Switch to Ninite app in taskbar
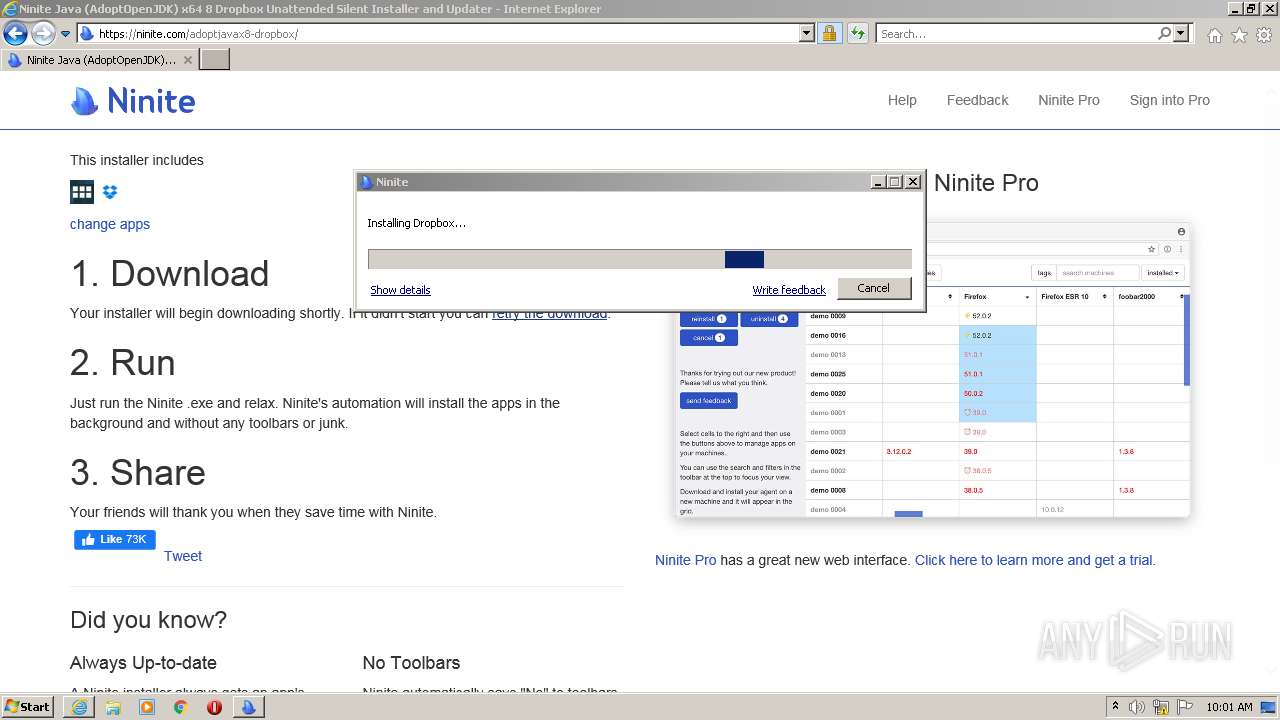This screenshot has height=720, width=1280. (248, 707)
